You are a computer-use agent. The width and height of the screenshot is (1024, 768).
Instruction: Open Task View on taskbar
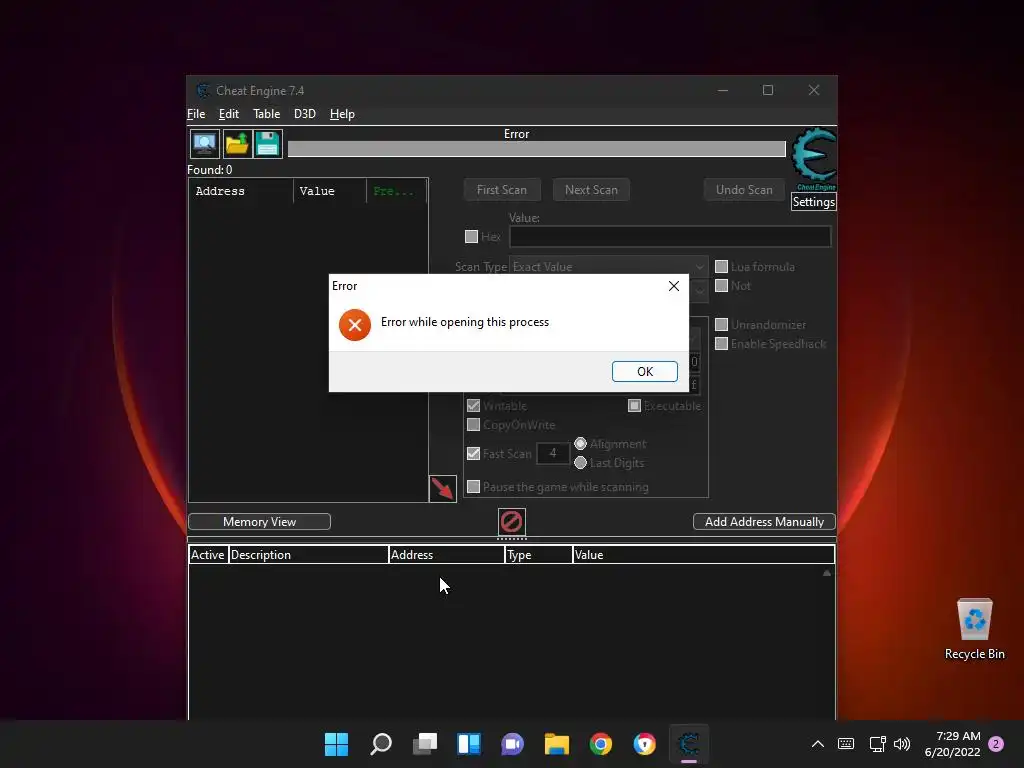click(424, 744)
